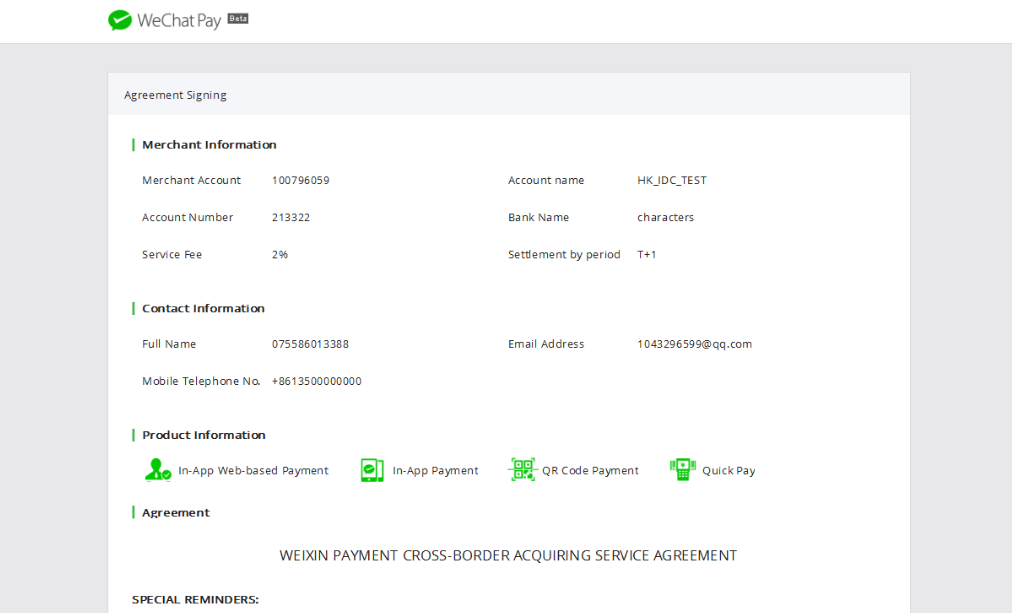
Task: Select the 2% service fee value
Action: [280, 254]
